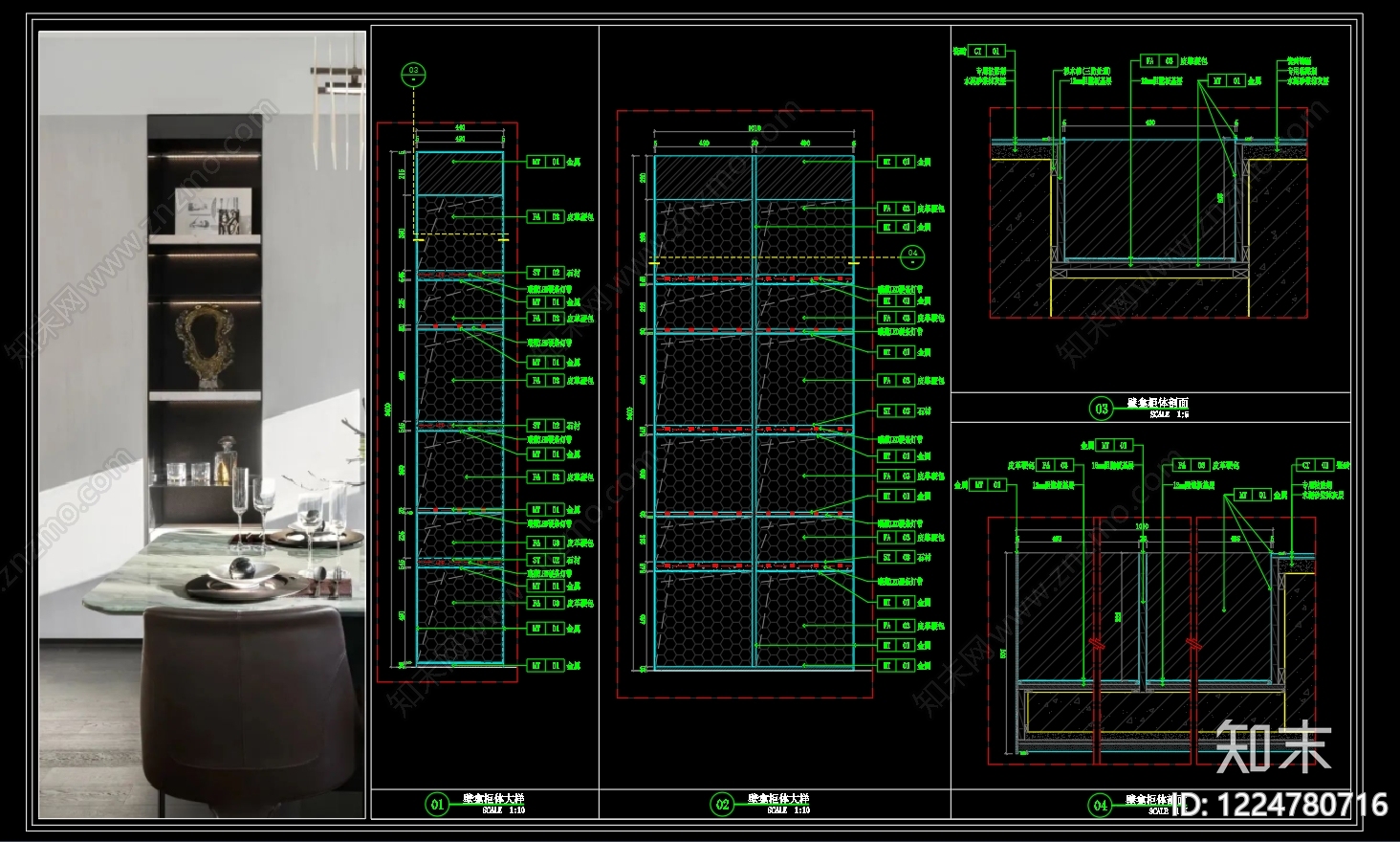Viewport: 1400px width, 842px height.
Task: Select the CT 01 material tag in drawing 03
Action: coord(987,51)
